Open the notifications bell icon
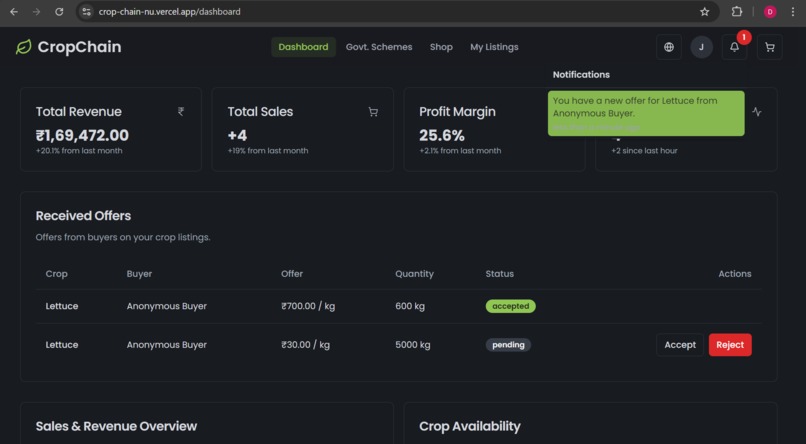The width and height of the screenshot is (806, 444). click(735, 47)
